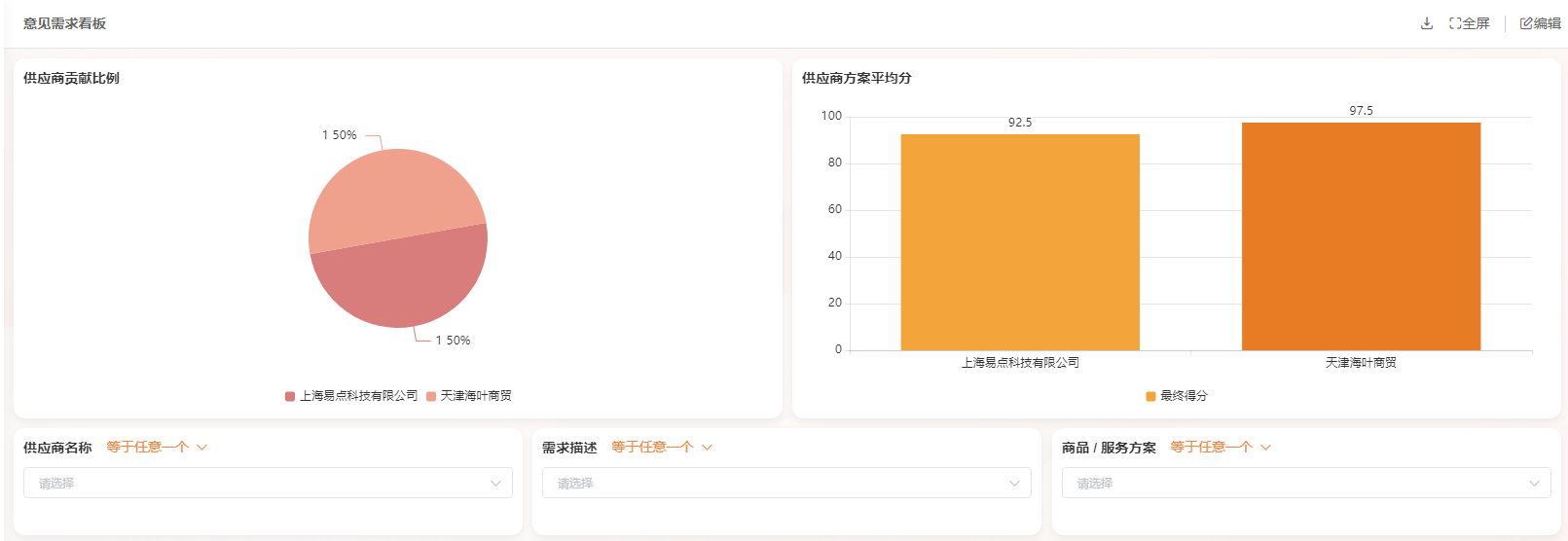Click the 意见需求看板 dashboard title

pyautogui.click(x=64, y=23)
